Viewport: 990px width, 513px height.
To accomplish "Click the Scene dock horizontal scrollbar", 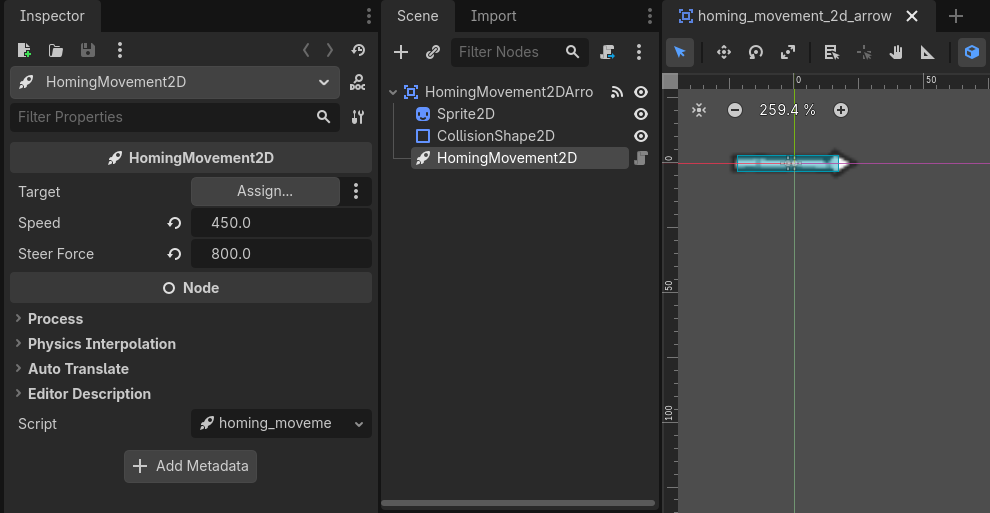I will point(518,504).
